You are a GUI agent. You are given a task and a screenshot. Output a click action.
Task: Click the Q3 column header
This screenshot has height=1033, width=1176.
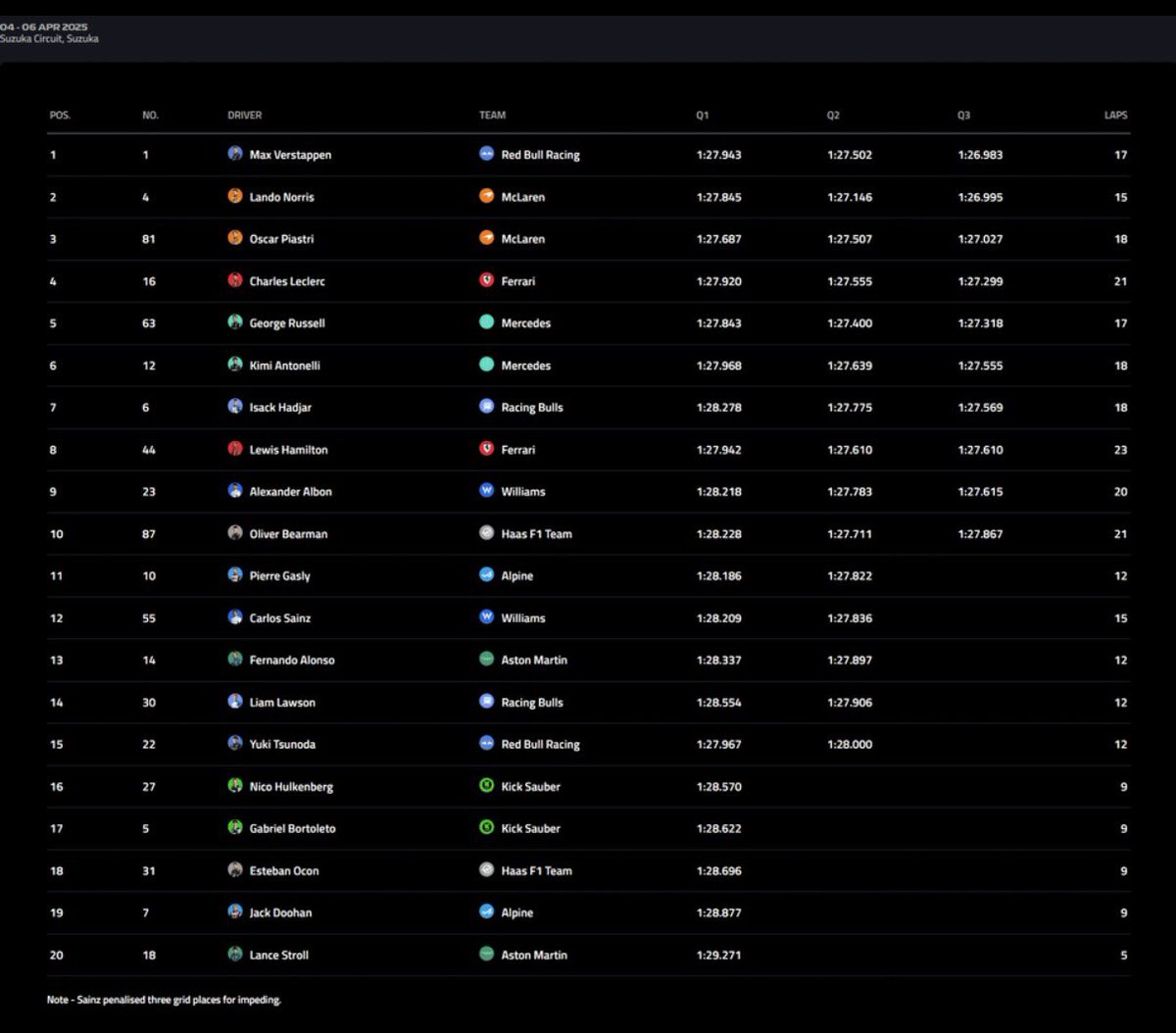pos(964,115)
